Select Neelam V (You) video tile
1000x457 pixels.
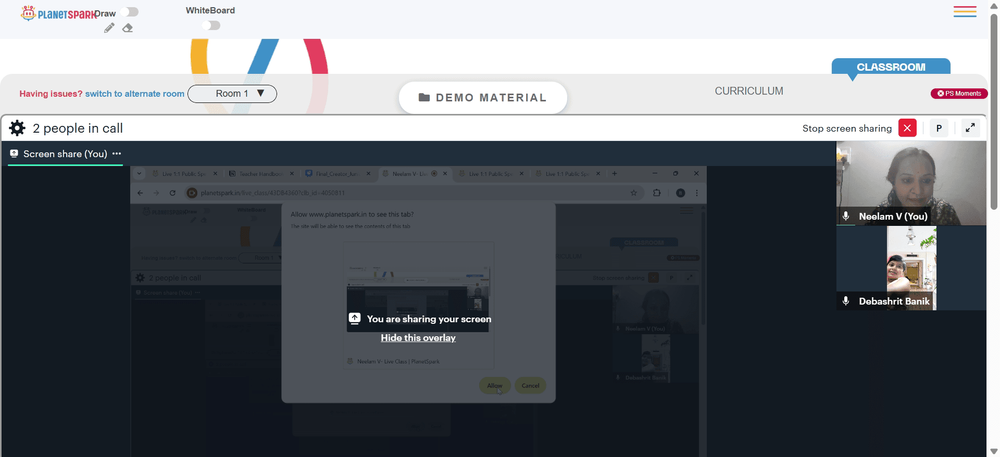pyautogui.click(x=911, y=183)
